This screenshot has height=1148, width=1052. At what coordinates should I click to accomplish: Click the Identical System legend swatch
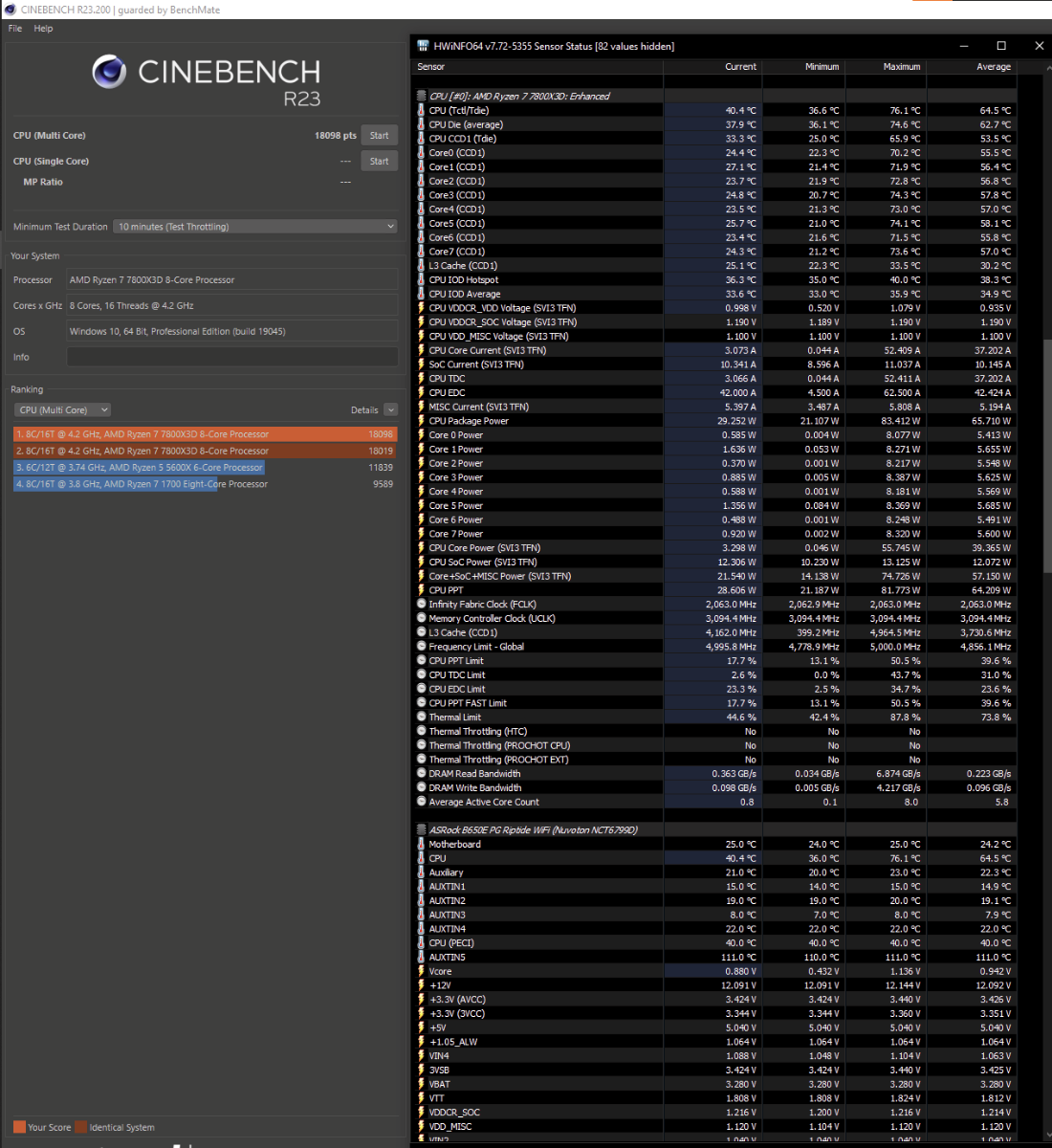click(81, 1127)
